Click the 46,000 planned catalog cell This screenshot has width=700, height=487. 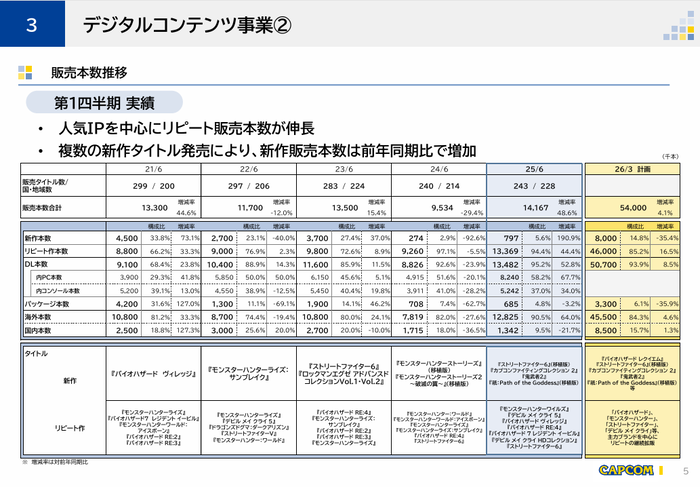603,251
